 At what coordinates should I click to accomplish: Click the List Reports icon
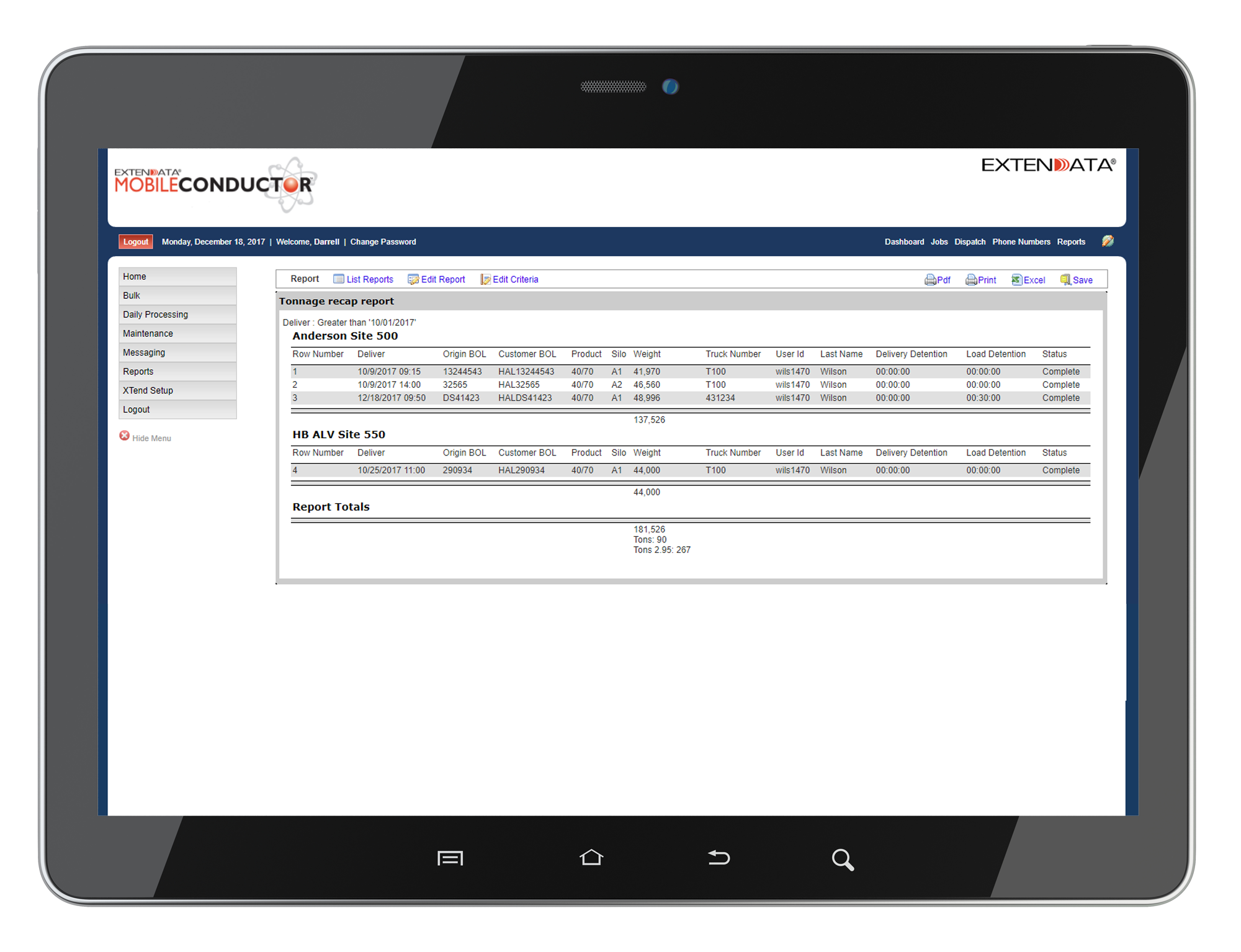coord(339,279)
